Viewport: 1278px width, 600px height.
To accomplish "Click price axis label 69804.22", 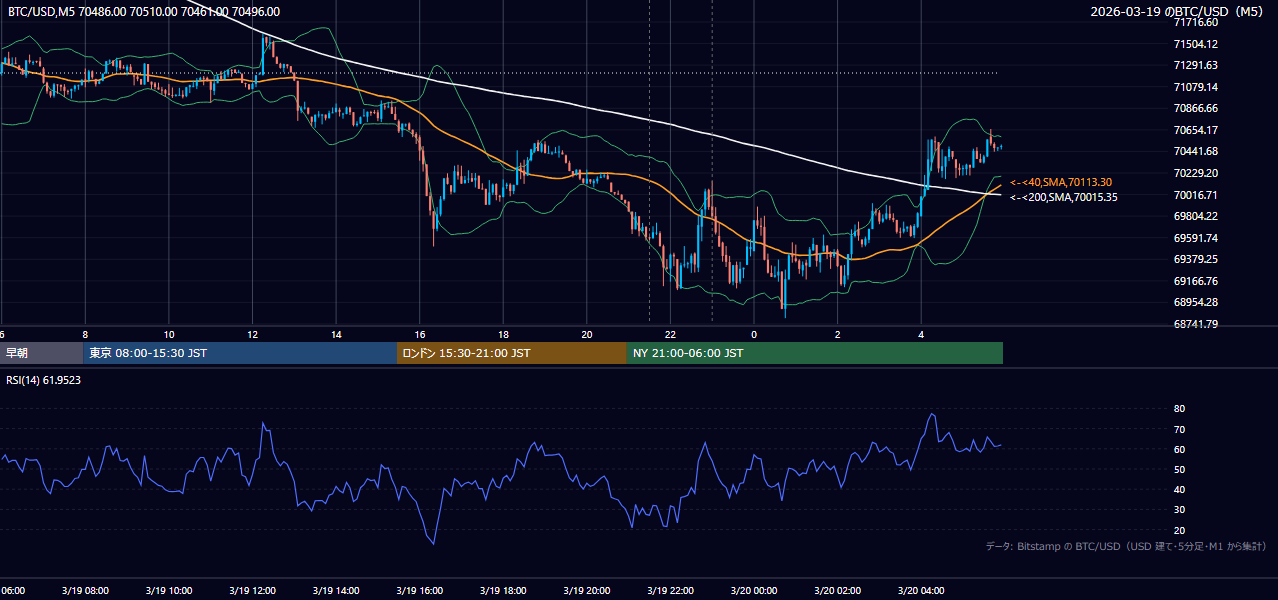I will click(x=1195, y=216).
